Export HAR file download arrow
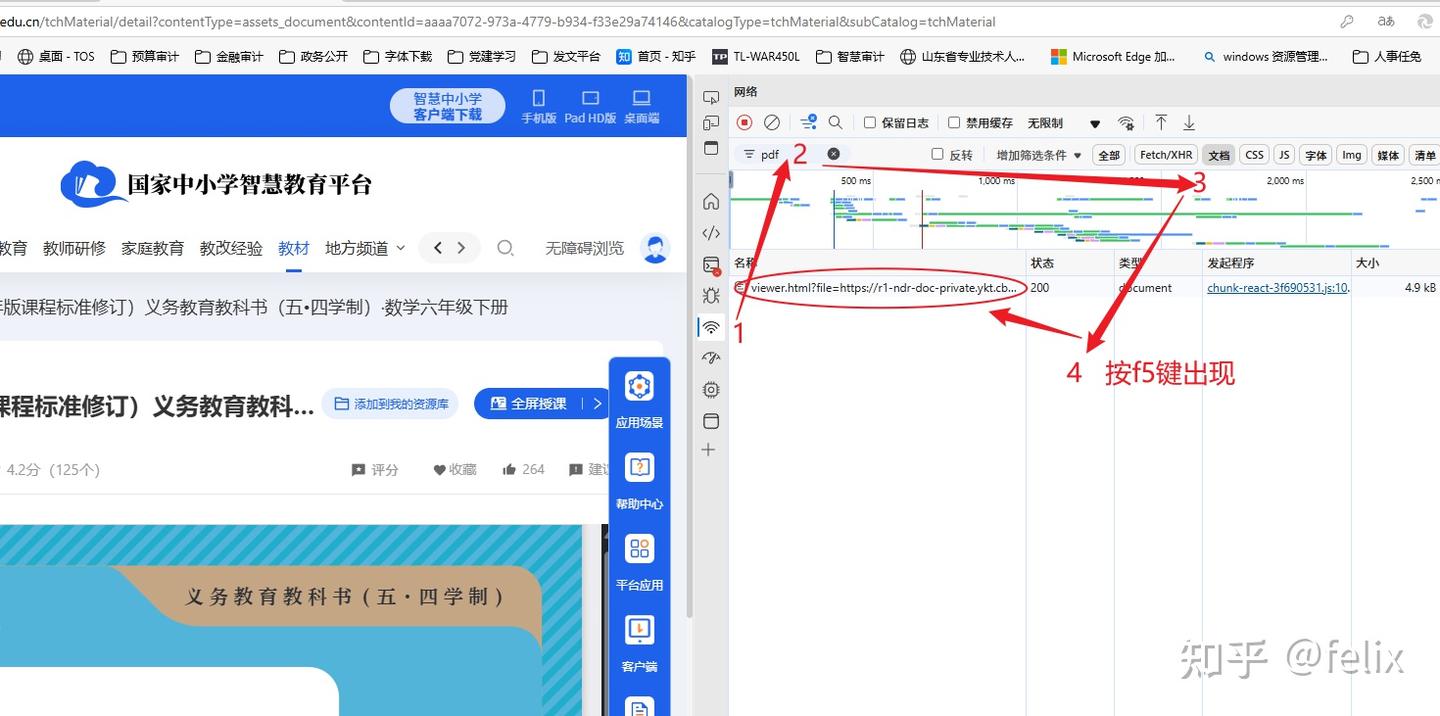 (x=1189, y=122)
